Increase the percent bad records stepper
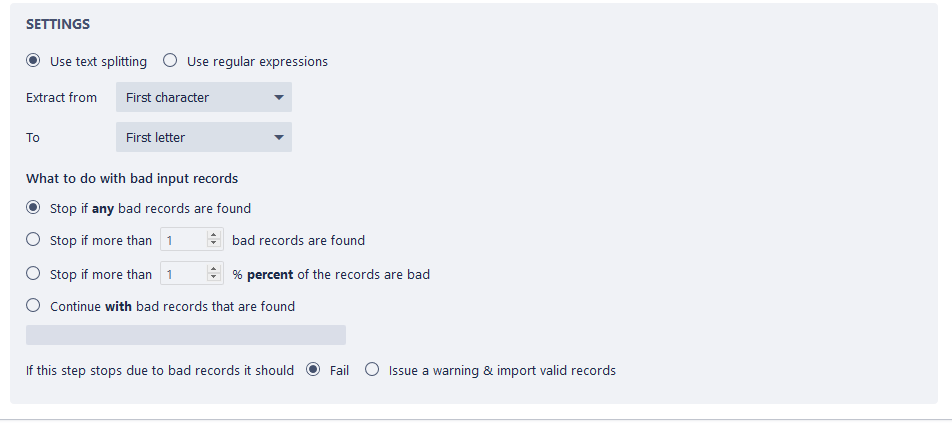 click(213, 269)
